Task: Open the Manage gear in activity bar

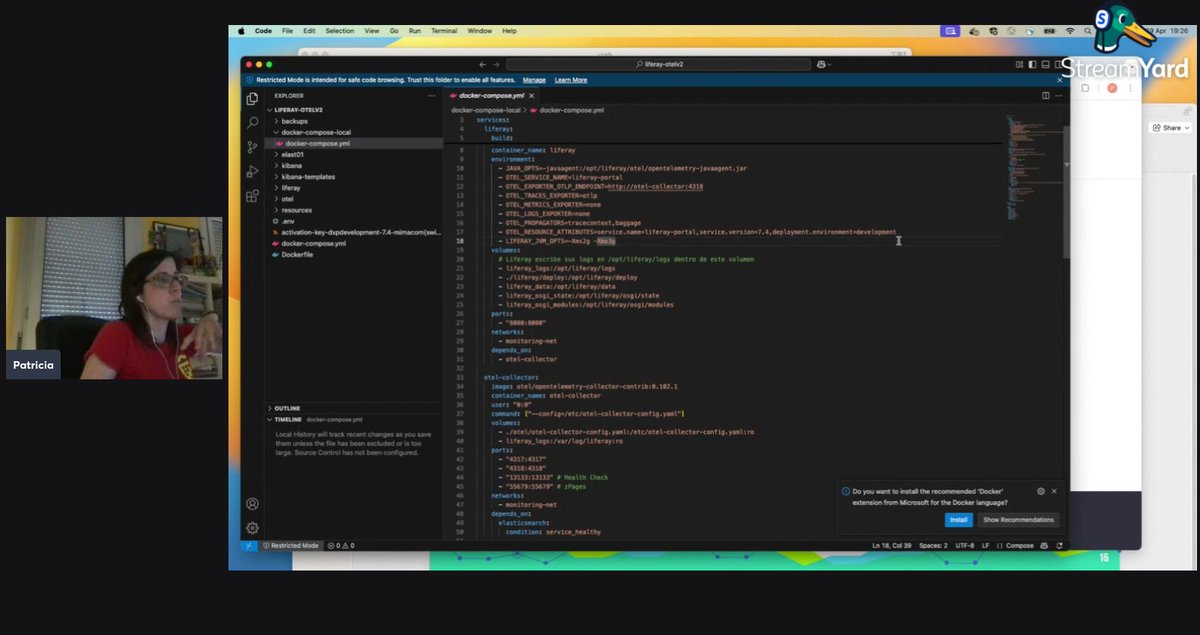Action: 252,528
